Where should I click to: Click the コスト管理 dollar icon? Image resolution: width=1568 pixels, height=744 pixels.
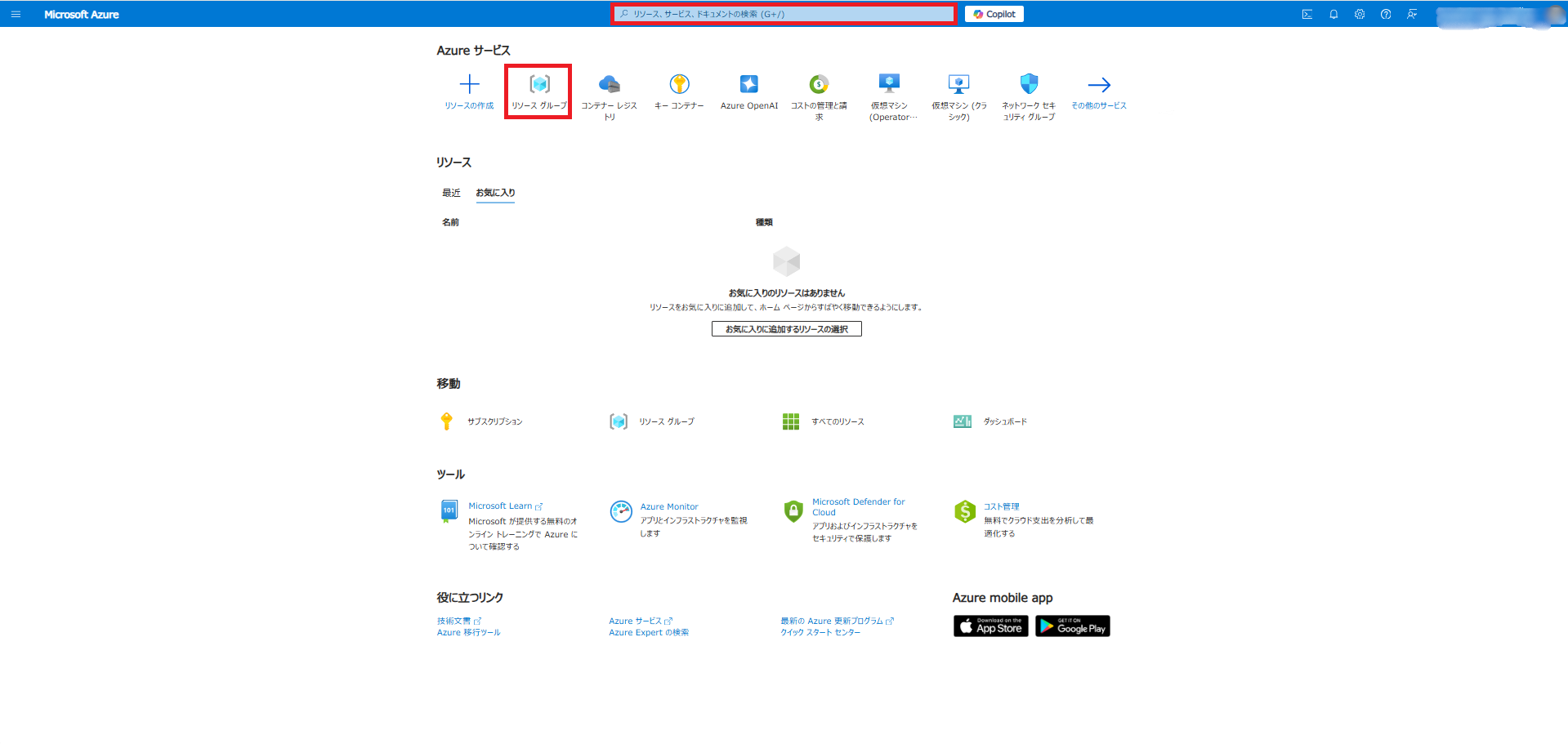click(x=965, y=511)
